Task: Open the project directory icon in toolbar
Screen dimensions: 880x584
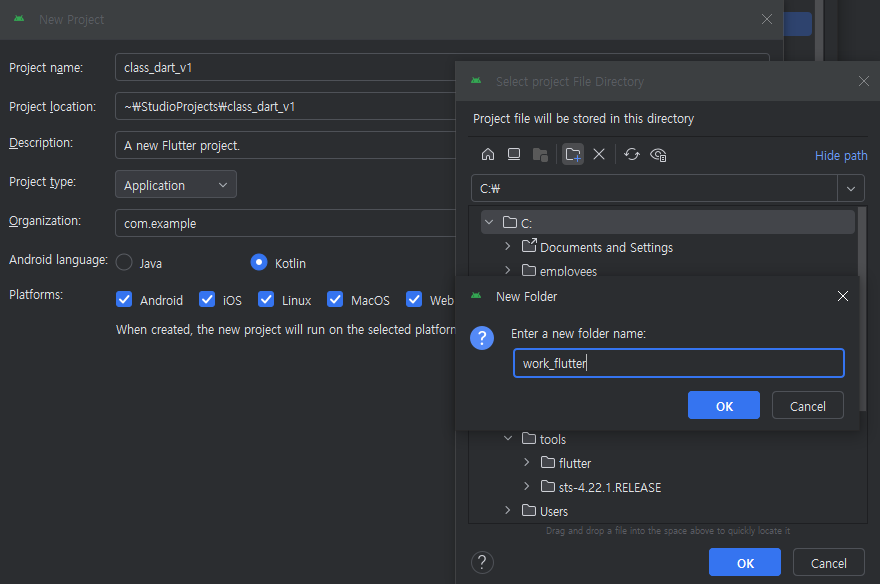Action: pyautogui.click(x=540, y=154)
